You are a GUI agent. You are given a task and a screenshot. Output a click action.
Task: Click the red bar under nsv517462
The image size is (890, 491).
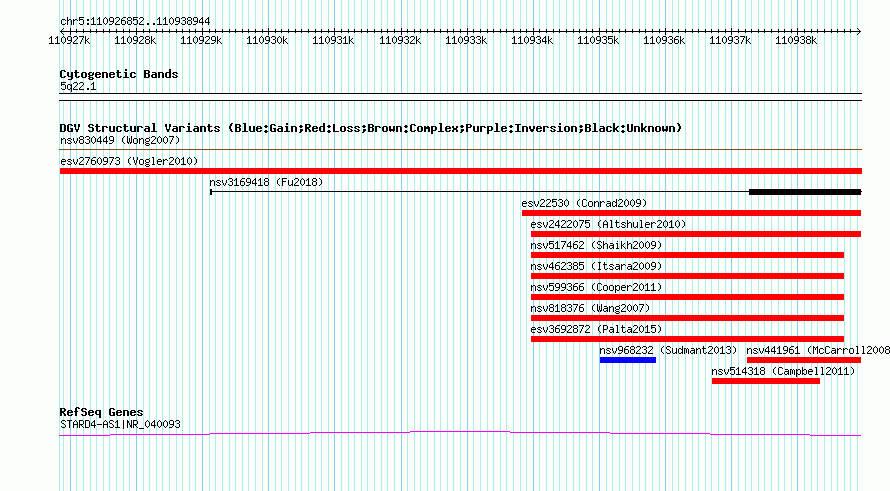pyautogui.click(x=687, y=255)
